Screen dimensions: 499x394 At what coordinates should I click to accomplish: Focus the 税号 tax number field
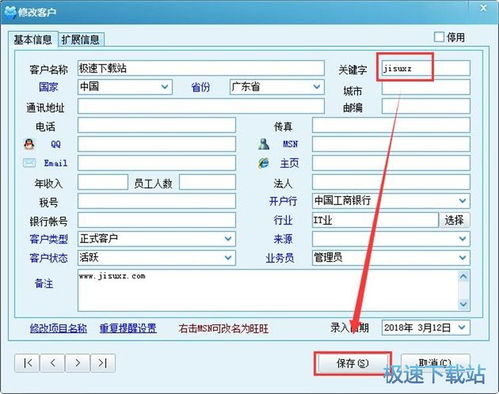[x=157, y=201]
